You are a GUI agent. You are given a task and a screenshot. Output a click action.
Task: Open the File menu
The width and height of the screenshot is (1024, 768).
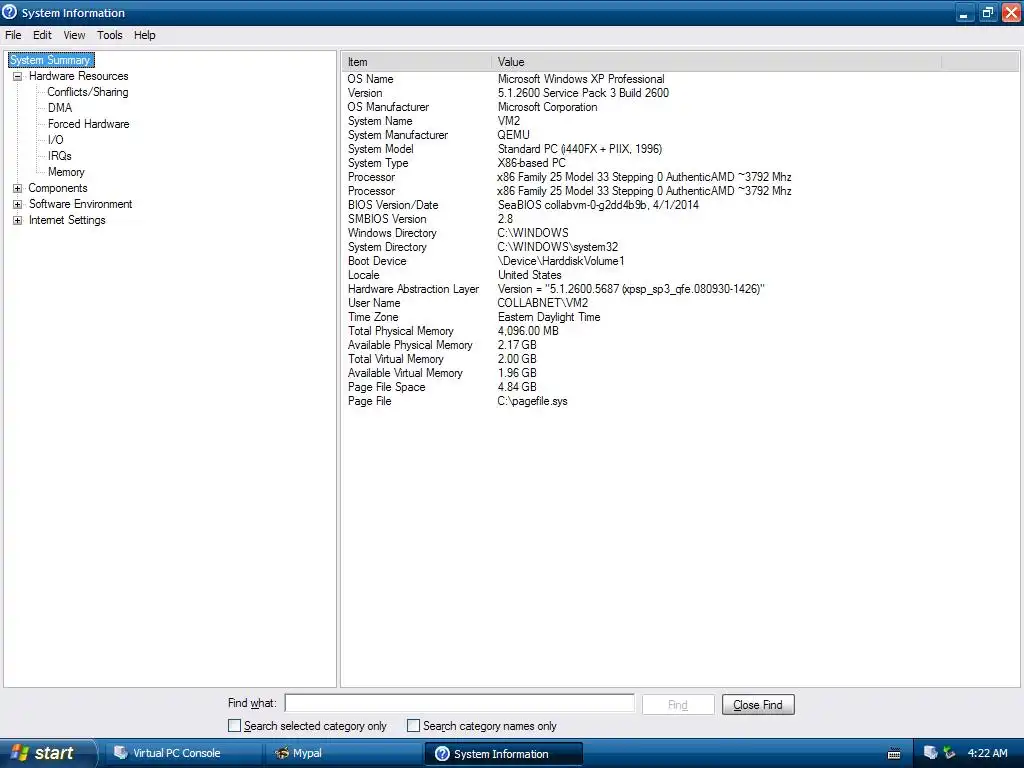[13, 35]
